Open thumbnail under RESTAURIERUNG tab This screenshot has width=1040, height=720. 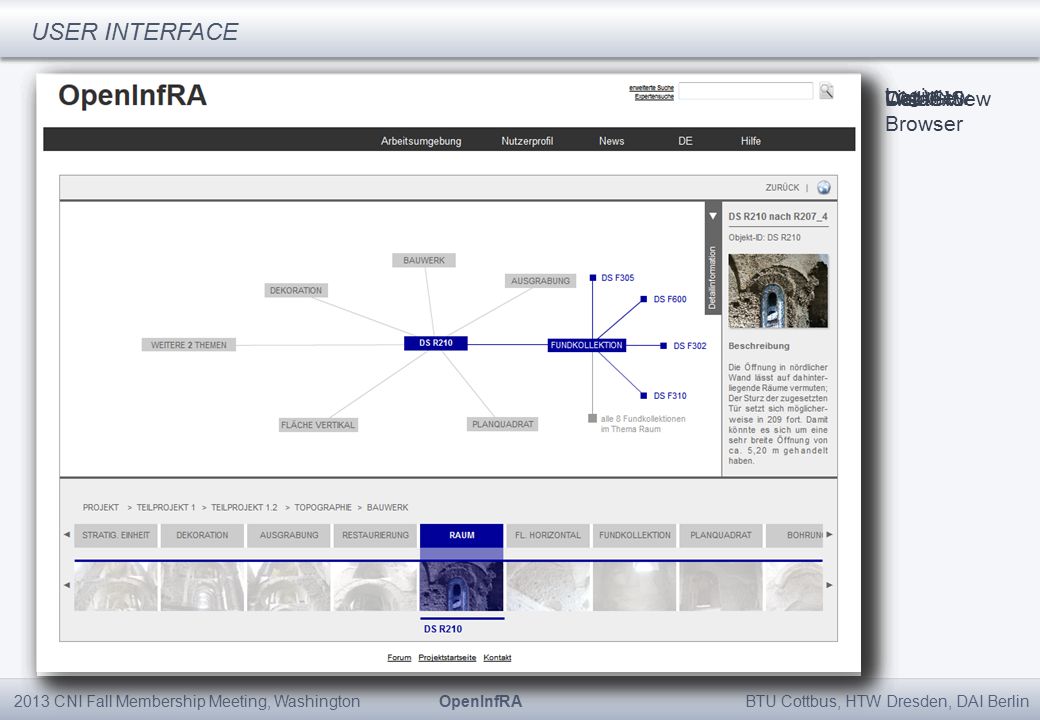(375, 587)
